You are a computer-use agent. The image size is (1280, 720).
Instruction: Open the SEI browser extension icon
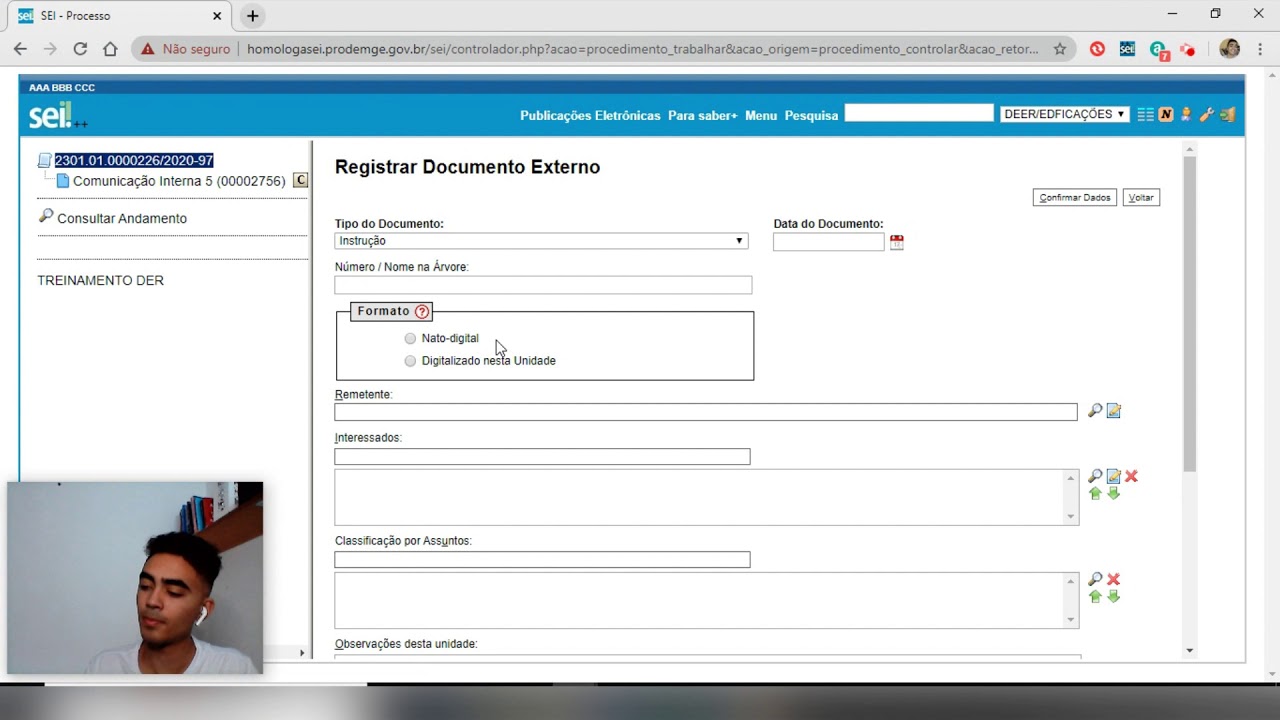pyautogui.click(x=1127, y=49)
